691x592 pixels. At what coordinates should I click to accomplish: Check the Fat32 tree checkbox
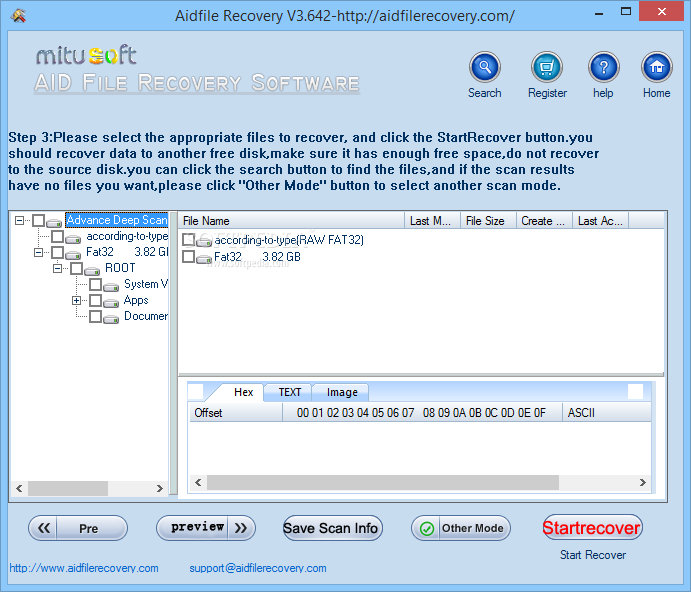coord(57,252)
